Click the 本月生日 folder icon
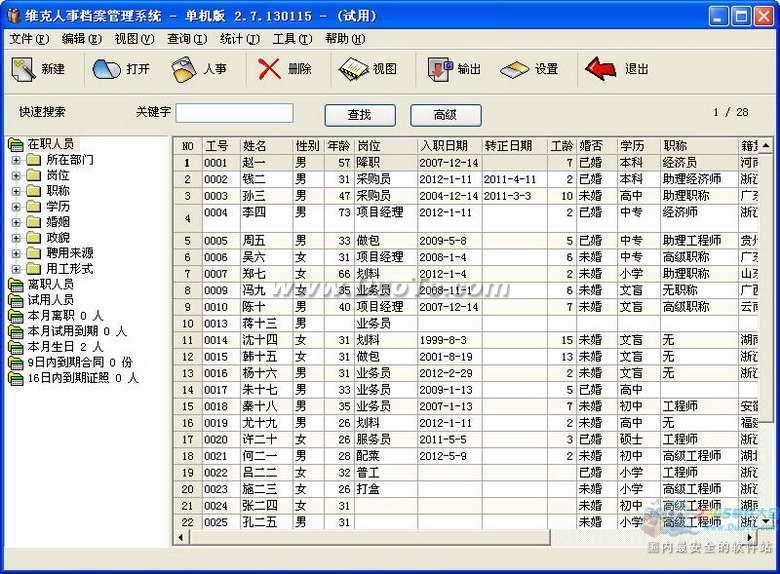 [x=16, y=347]
